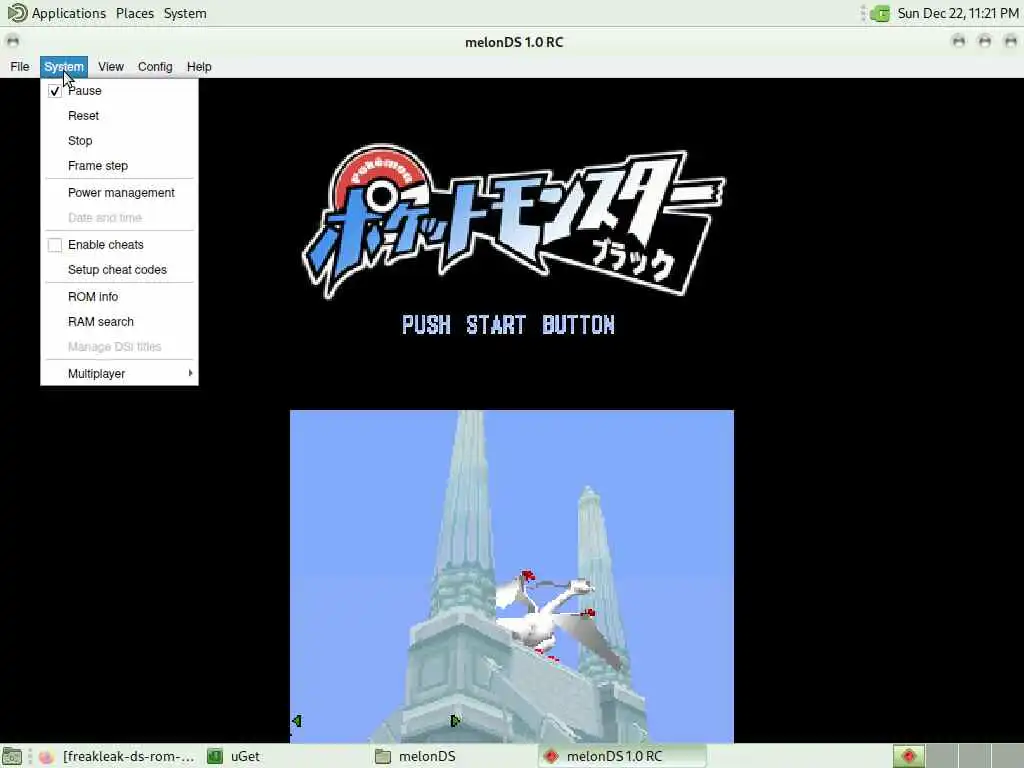
Task: Open the Places menu in top panel
Action: point(135,13)
